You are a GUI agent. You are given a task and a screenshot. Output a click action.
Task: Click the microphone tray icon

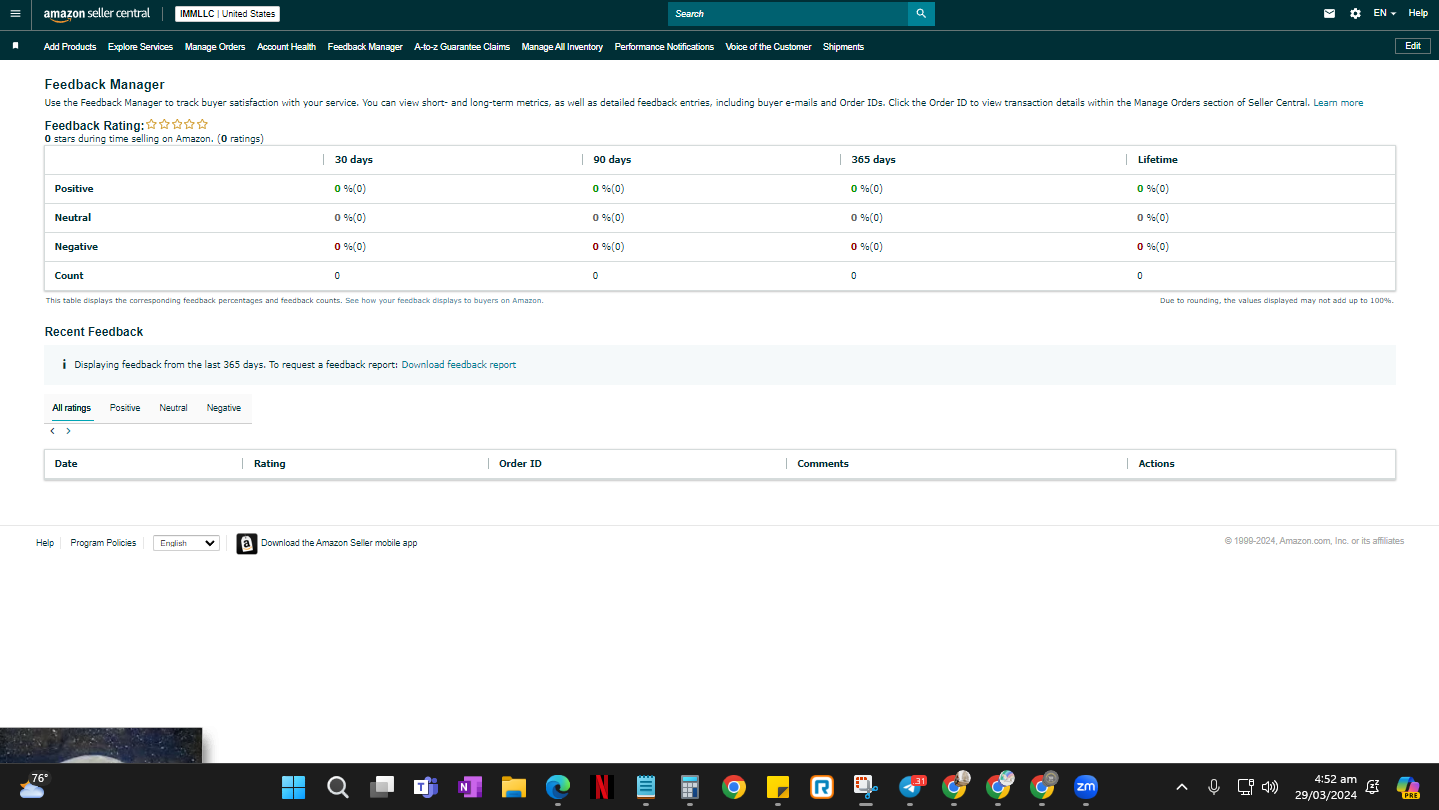1213,787
